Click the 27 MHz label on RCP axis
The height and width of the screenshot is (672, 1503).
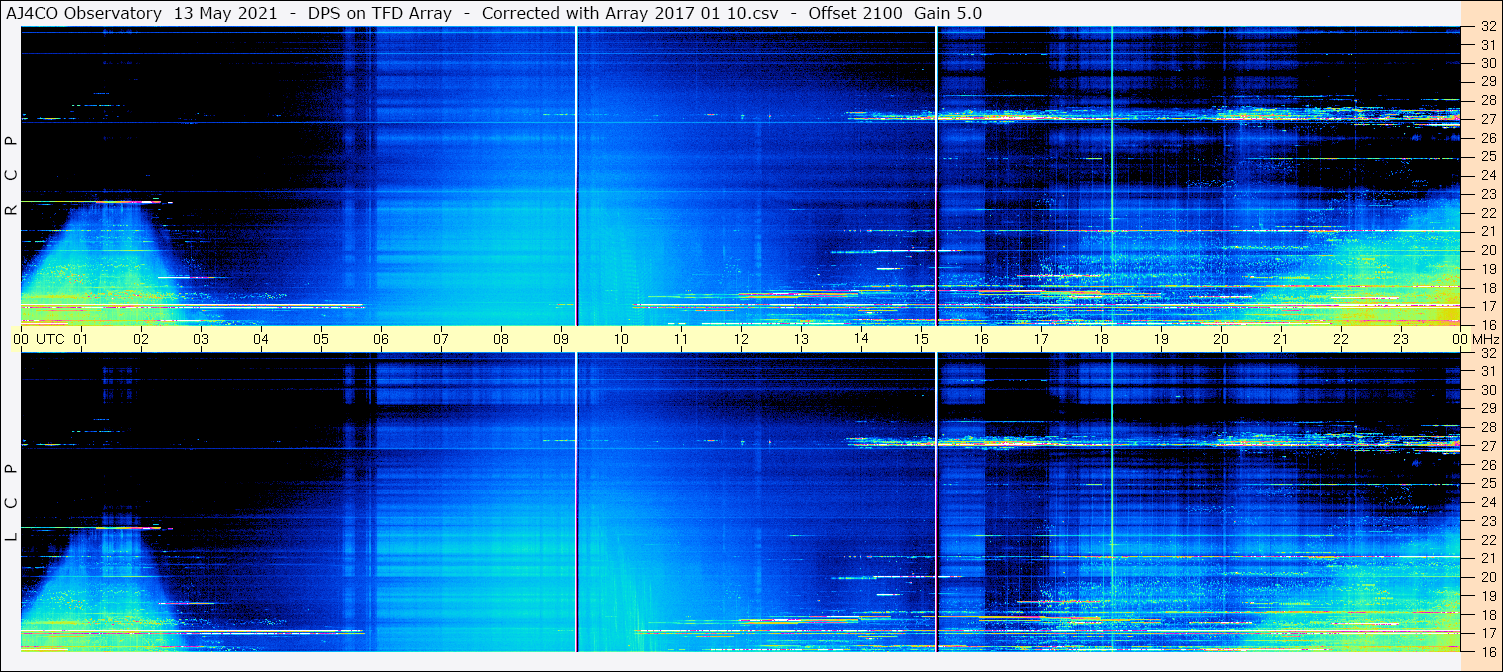[1487, 119]
